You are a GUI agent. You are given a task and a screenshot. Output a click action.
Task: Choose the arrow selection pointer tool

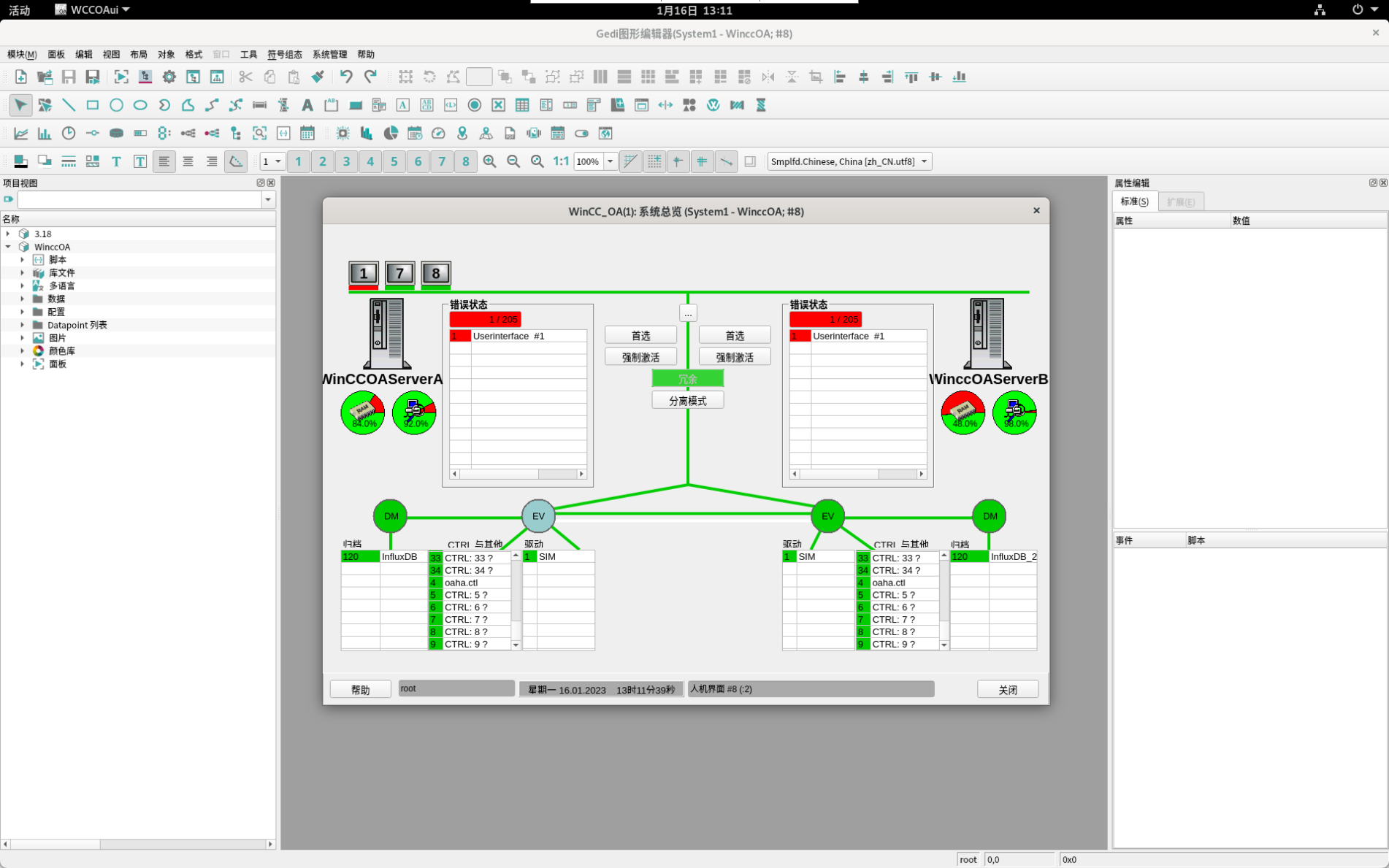[x=21, y=105]
